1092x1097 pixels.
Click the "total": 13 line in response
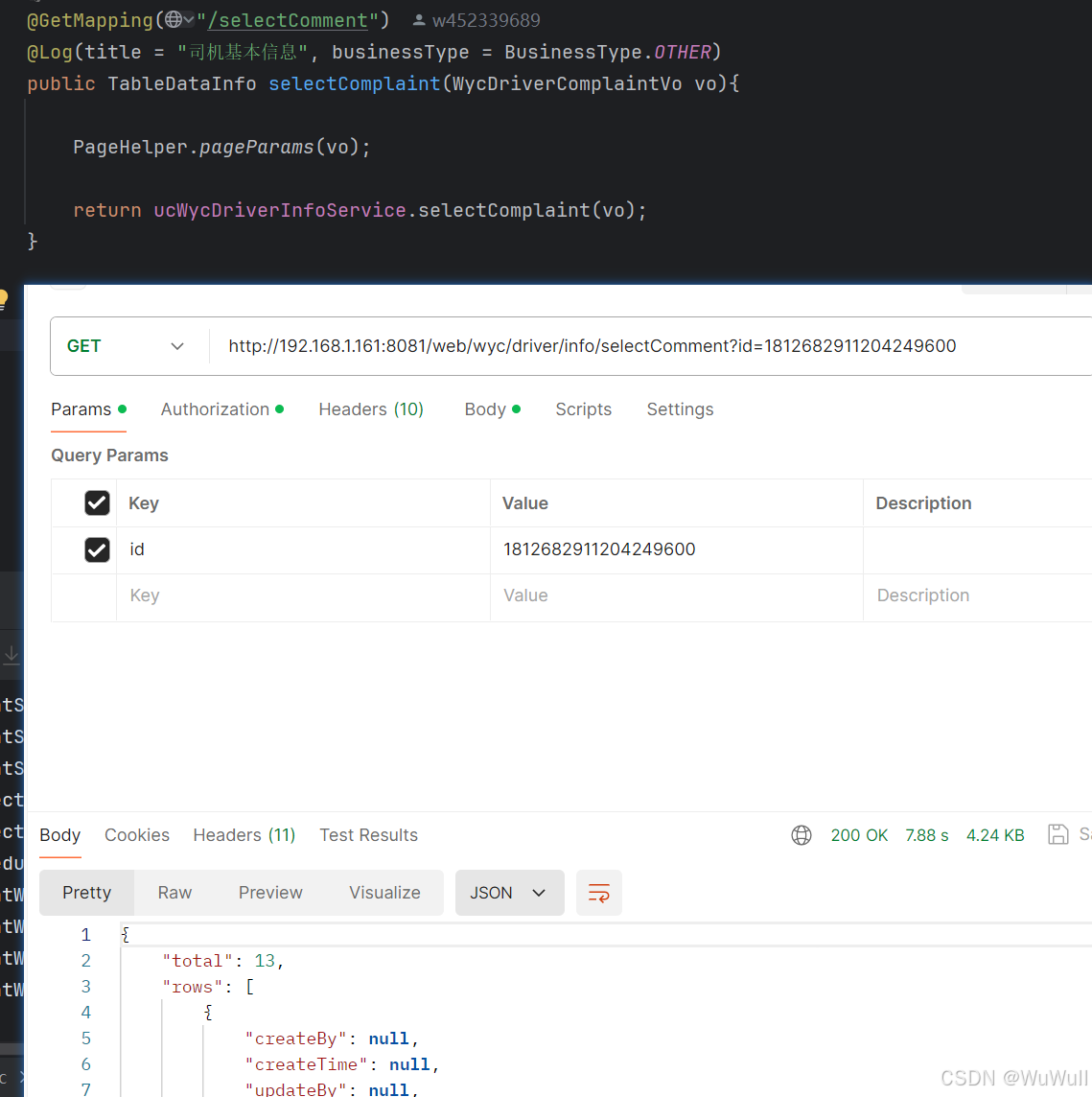[x=222, y=961]
